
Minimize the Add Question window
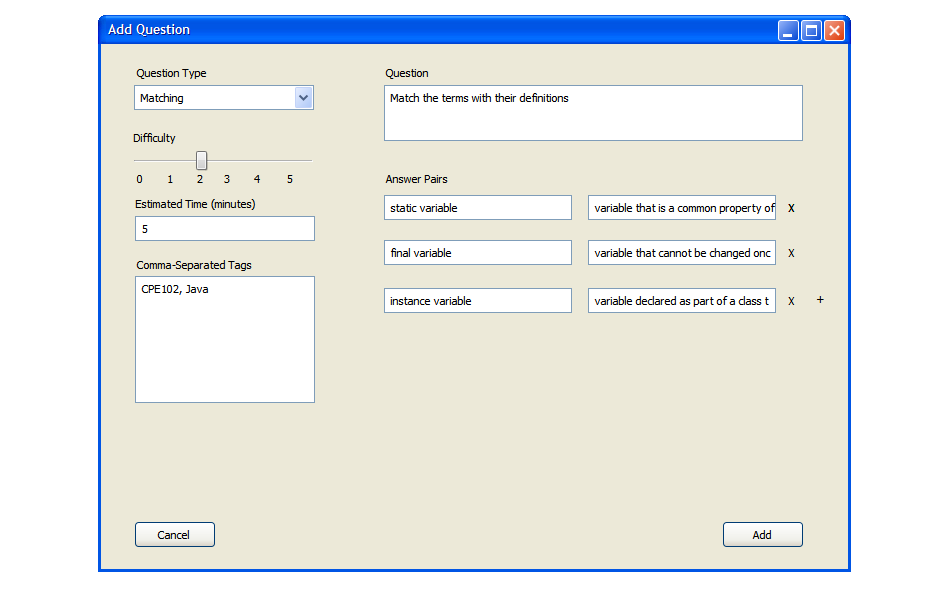(788, 31)
